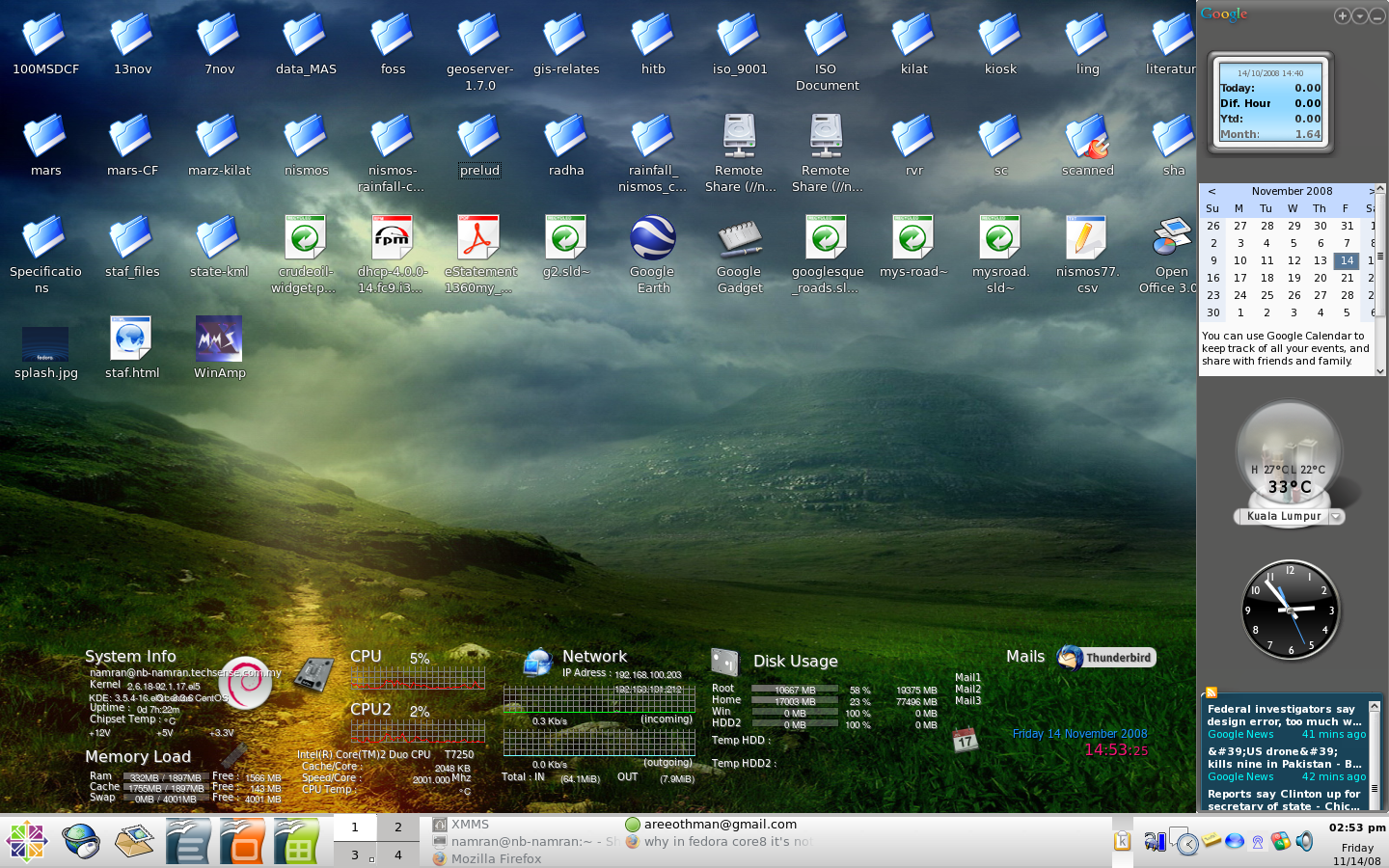
Task: Click the volume speaker tray icon
Action: [1305, 841]
